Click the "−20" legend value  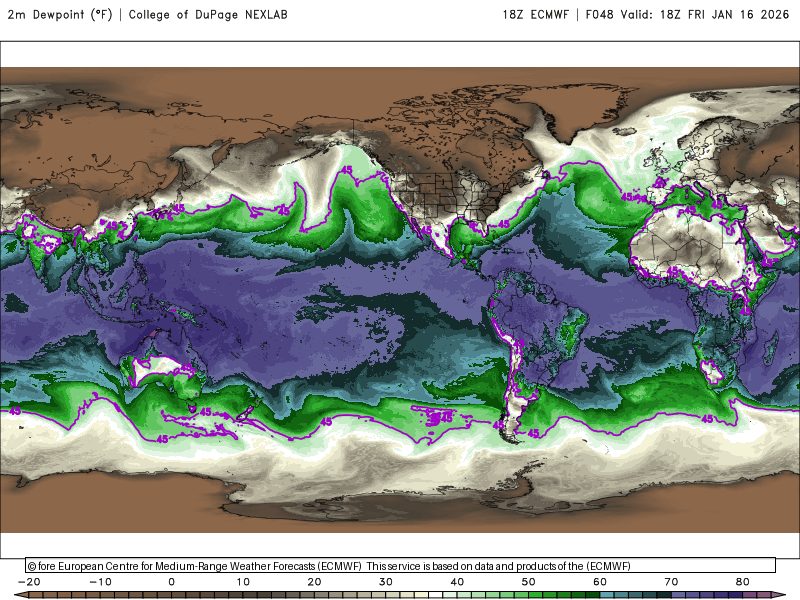pyautogui.click(x=29, y=582)
